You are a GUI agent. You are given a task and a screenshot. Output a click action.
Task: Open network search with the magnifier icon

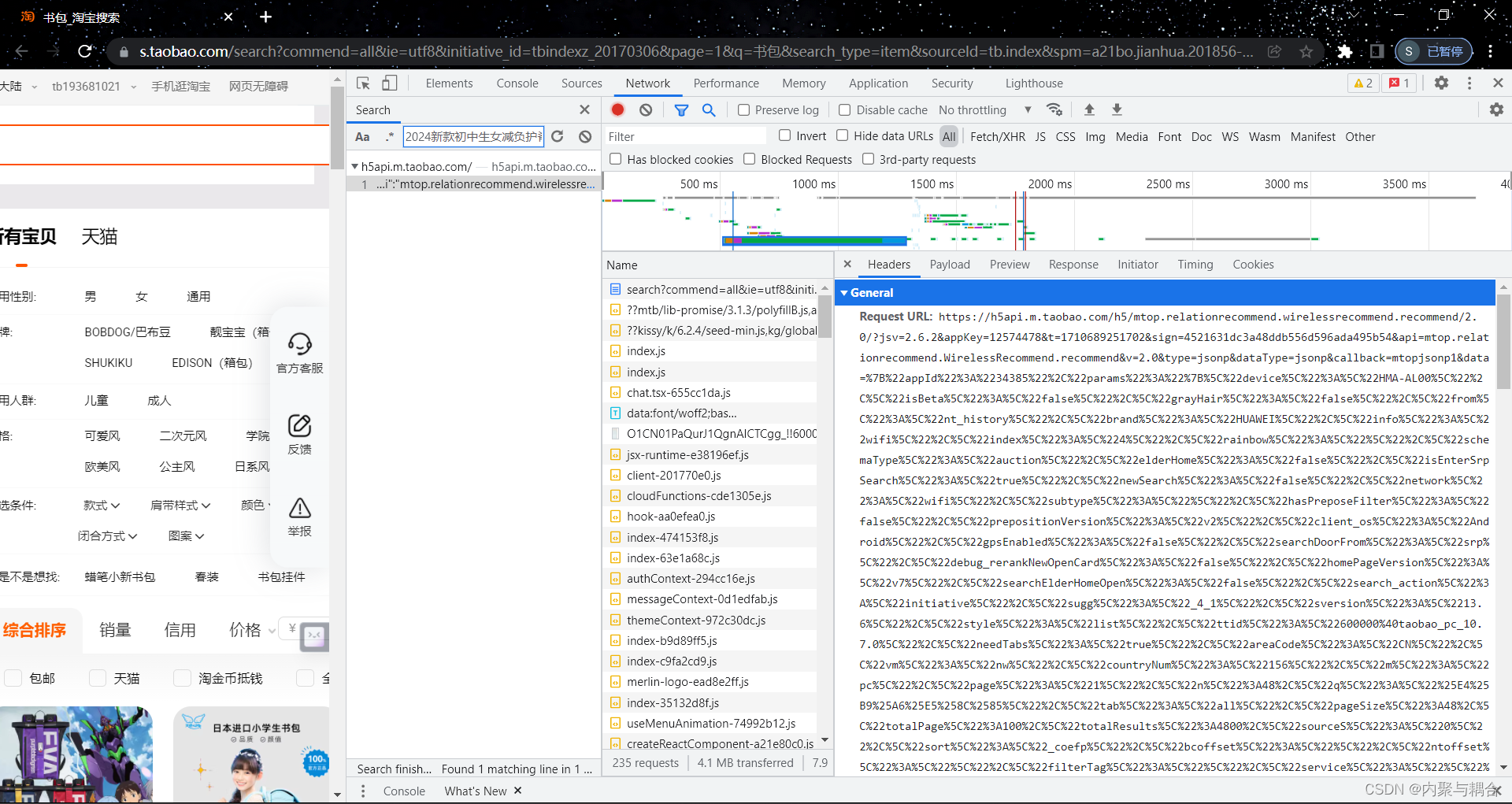[x=708, y=109]
